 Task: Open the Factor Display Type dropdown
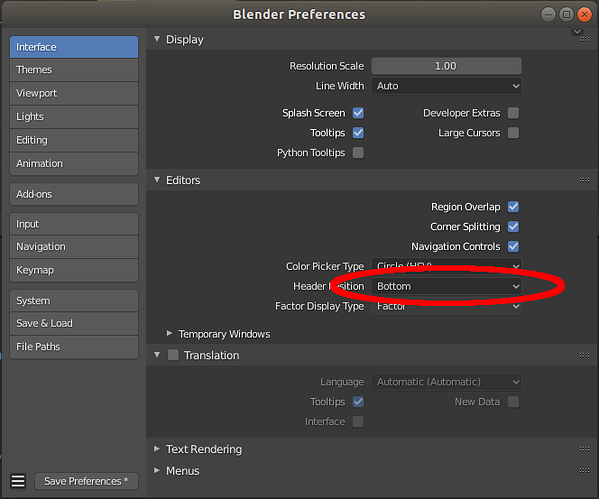[x=446, y=306]
